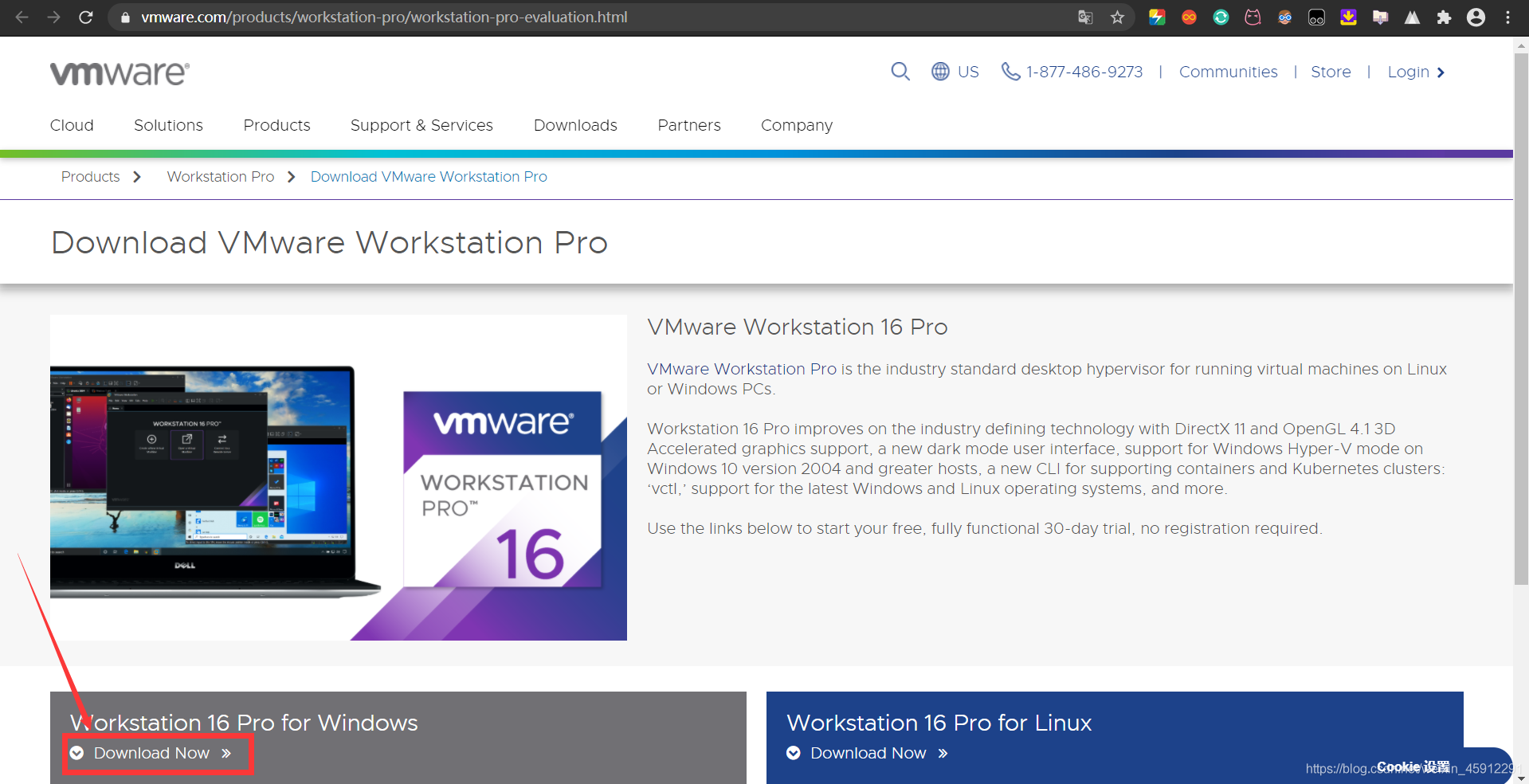Click the Download VMware Workstation Pro page title
The width and height of the screenshot is (1529, 784).
pyautogui.click(x=329, y=242)
